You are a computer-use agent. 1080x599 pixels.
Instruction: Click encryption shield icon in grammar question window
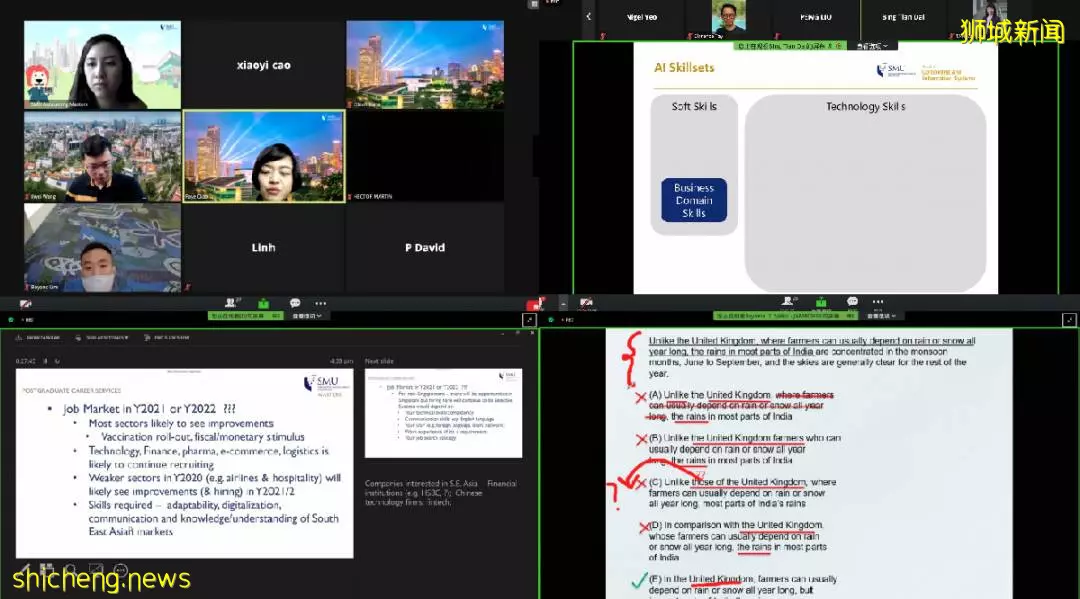550,319
